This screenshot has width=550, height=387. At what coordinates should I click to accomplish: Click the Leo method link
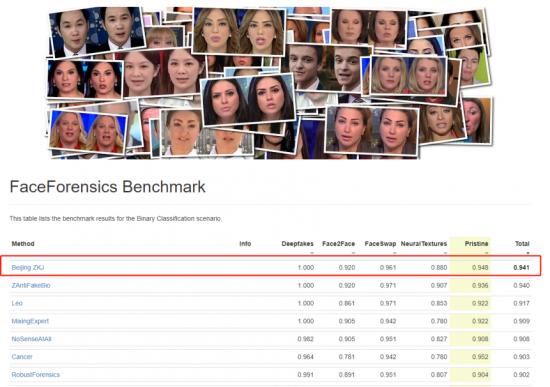pos(17,303)
